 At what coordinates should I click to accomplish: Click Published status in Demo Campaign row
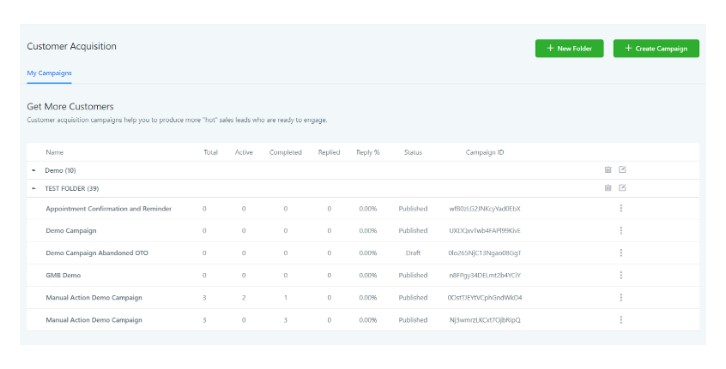pos(413,231)
